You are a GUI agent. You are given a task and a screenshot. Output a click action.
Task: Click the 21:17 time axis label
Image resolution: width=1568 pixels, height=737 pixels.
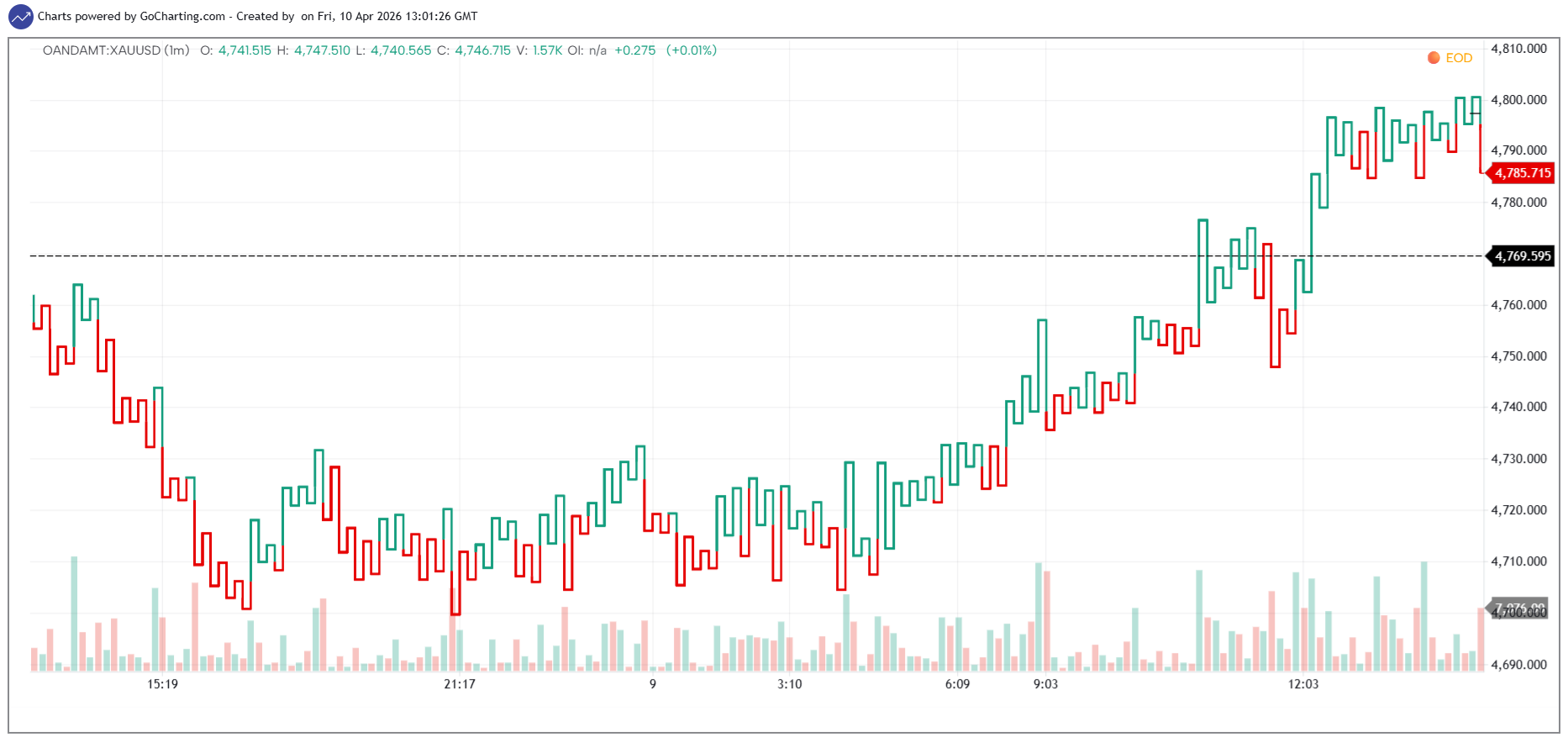click(460, 684)
